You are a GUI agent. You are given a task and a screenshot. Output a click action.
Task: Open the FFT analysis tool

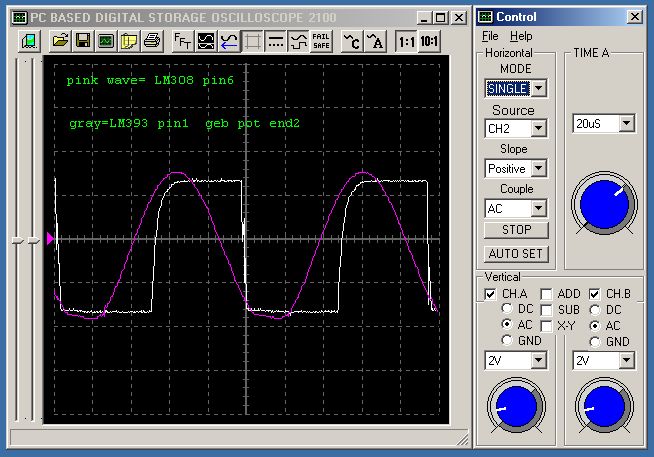[x=184, y=41]
